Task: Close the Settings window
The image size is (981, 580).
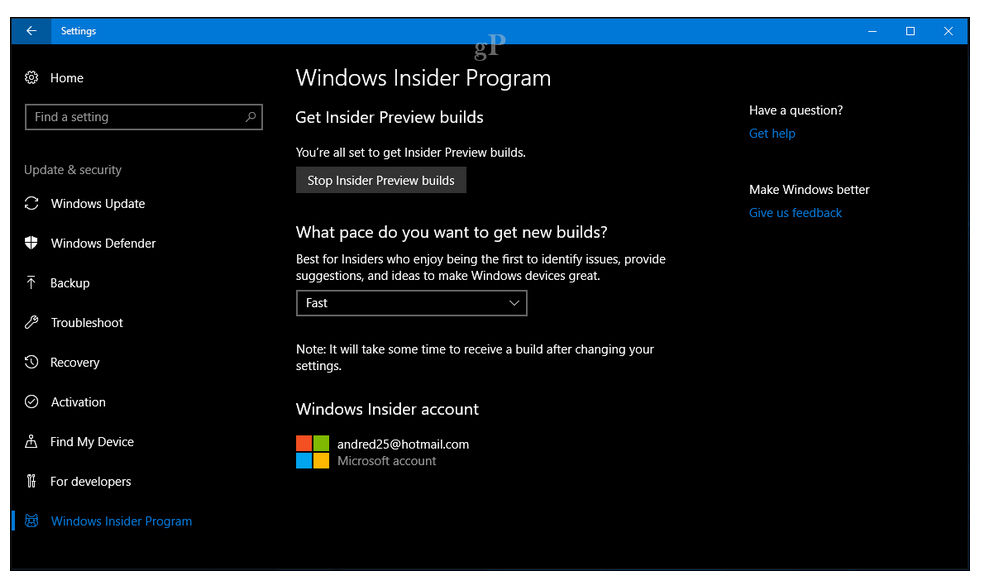Action: tap(948, 31)
